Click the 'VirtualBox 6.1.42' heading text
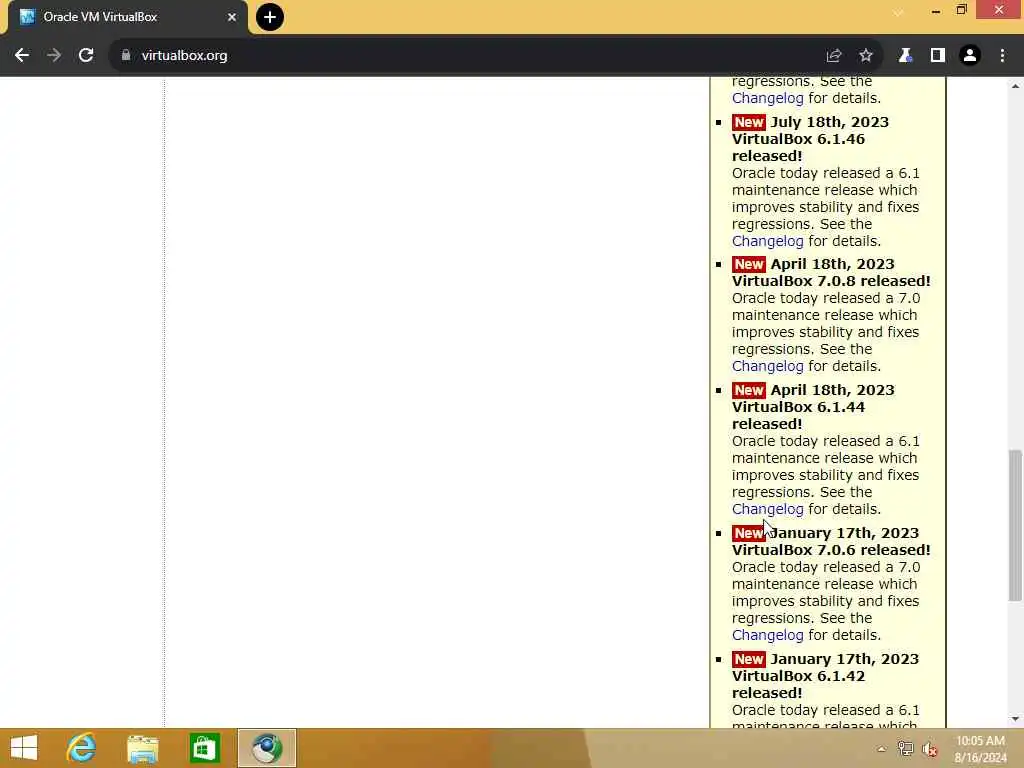 798,677
